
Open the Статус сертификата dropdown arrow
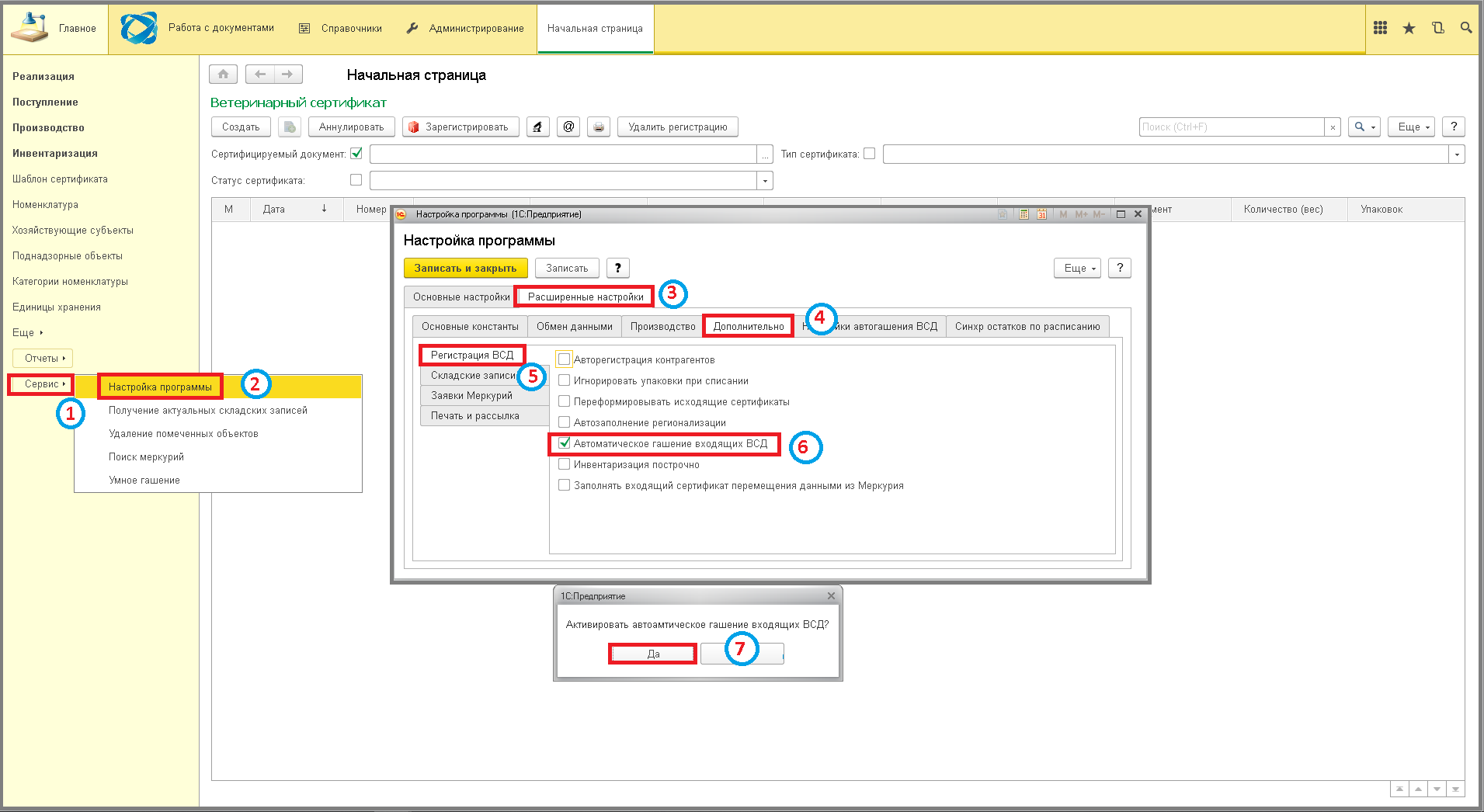[x=765, y=180]
